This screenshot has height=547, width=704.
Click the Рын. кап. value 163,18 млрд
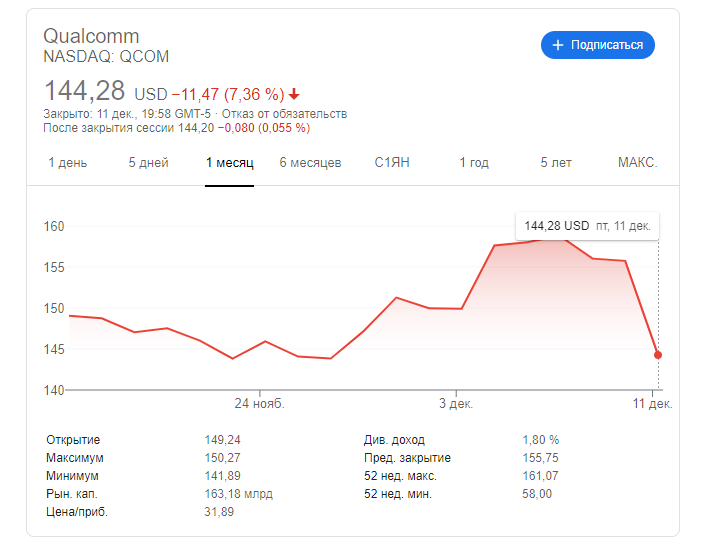[x=238, y=493]
